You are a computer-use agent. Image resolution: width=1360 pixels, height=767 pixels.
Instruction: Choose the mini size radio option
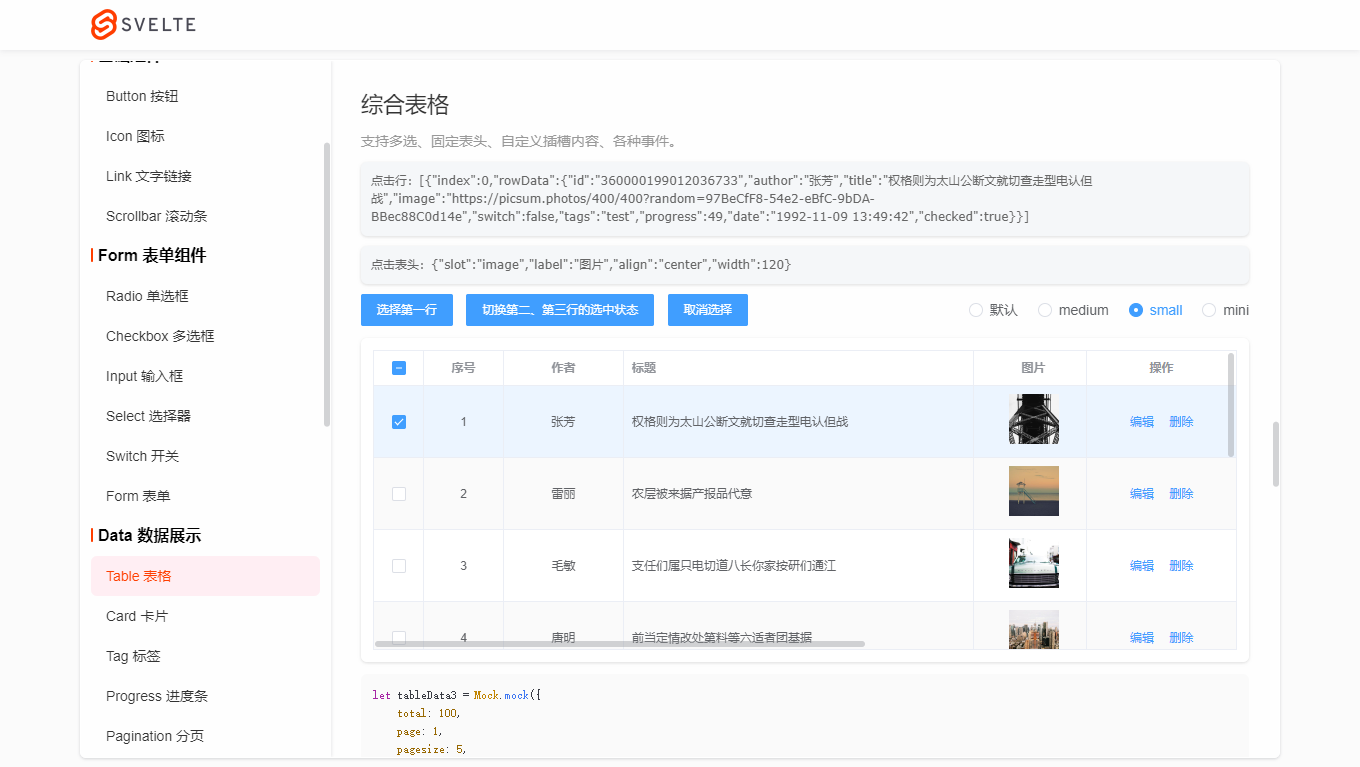pyautogui.click(x=1209, y=310)
